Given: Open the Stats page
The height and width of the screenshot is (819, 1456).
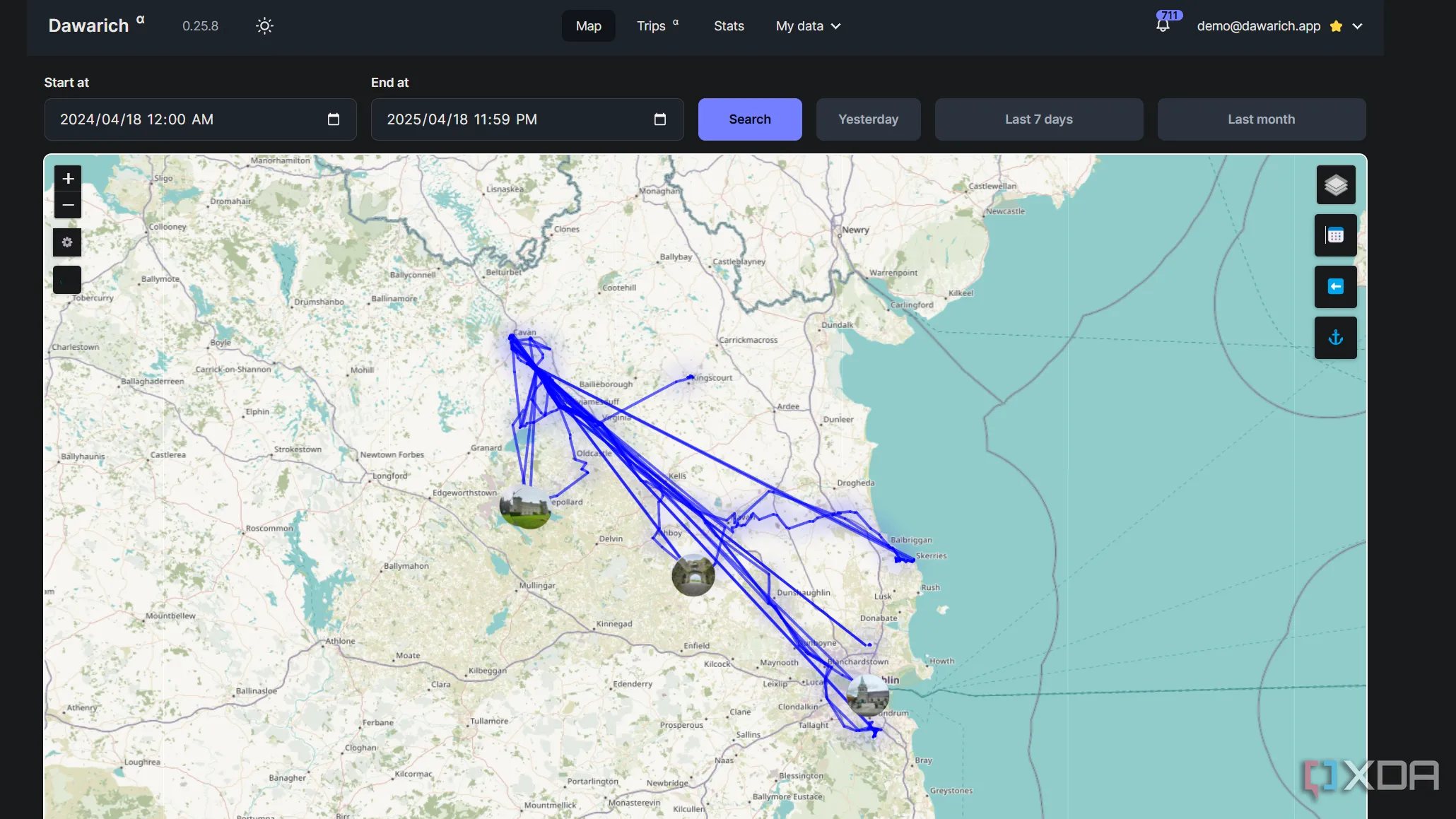Looking at the screenshot, I should click(729, 26).
